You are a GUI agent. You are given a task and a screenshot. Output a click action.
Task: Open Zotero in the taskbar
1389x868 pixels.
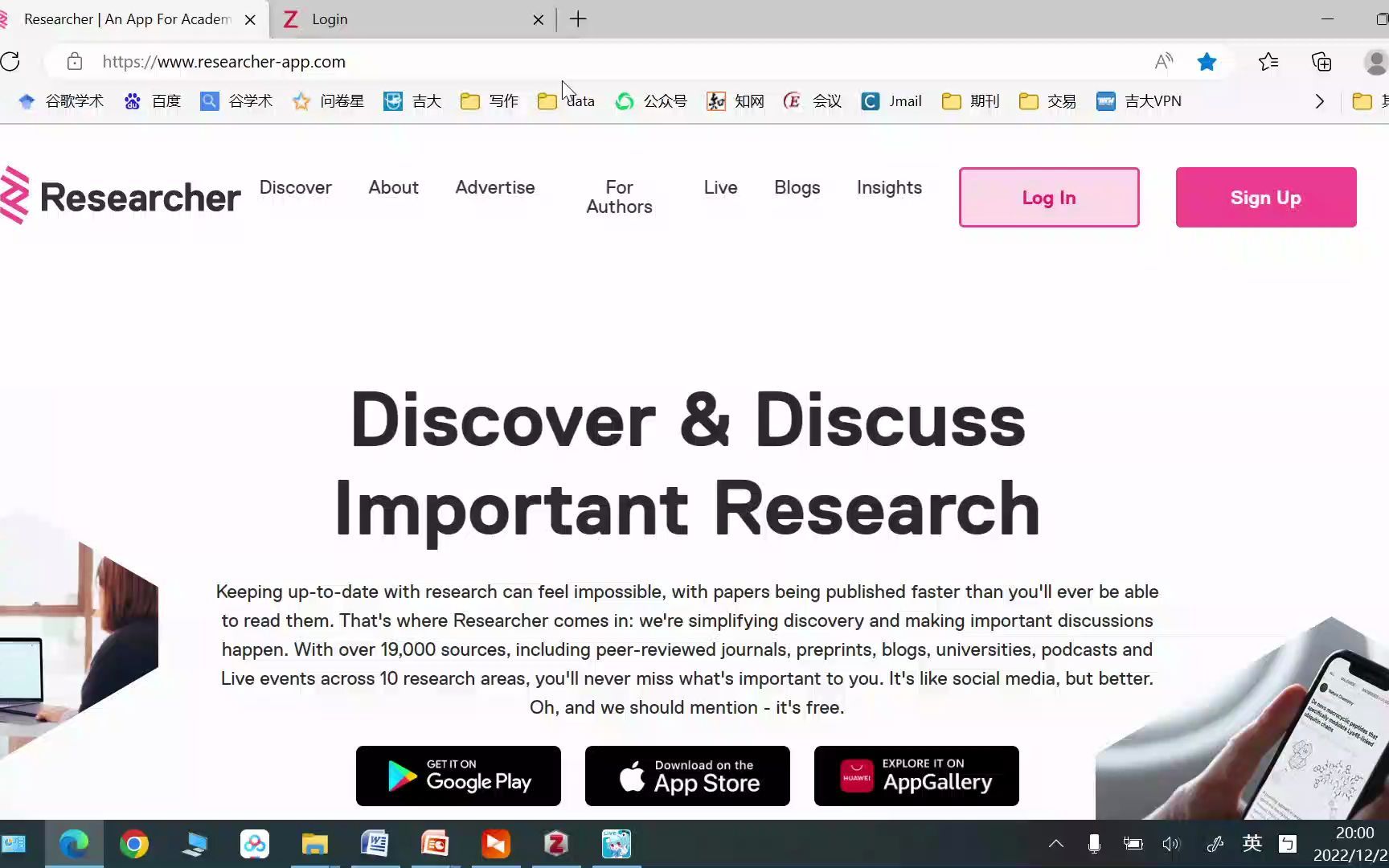tap(556, 844)
